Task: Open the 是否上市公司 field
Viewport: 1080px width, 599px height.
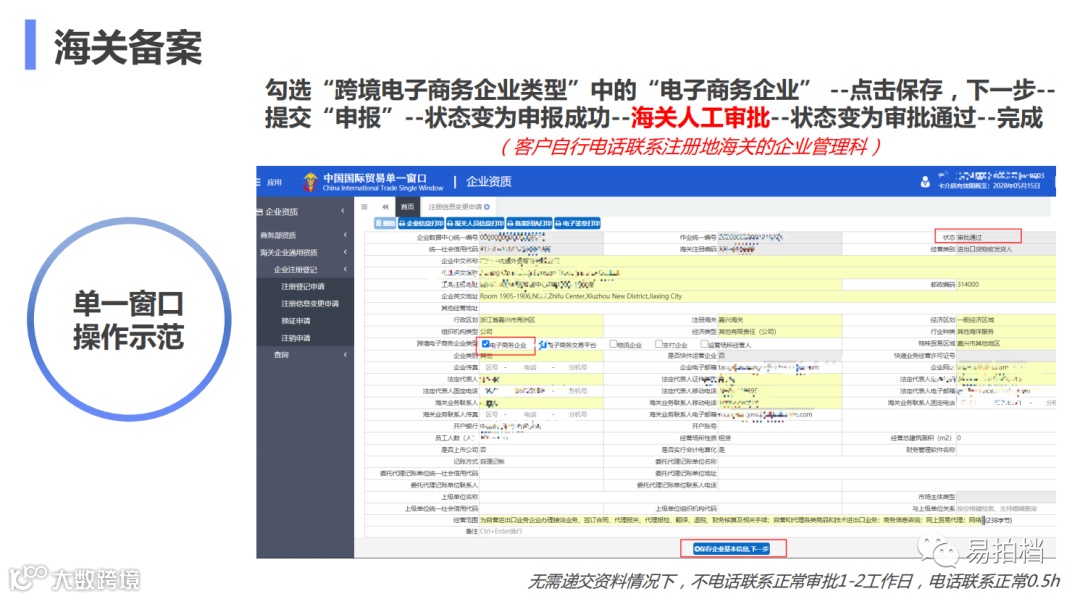Action: (541, 450)
